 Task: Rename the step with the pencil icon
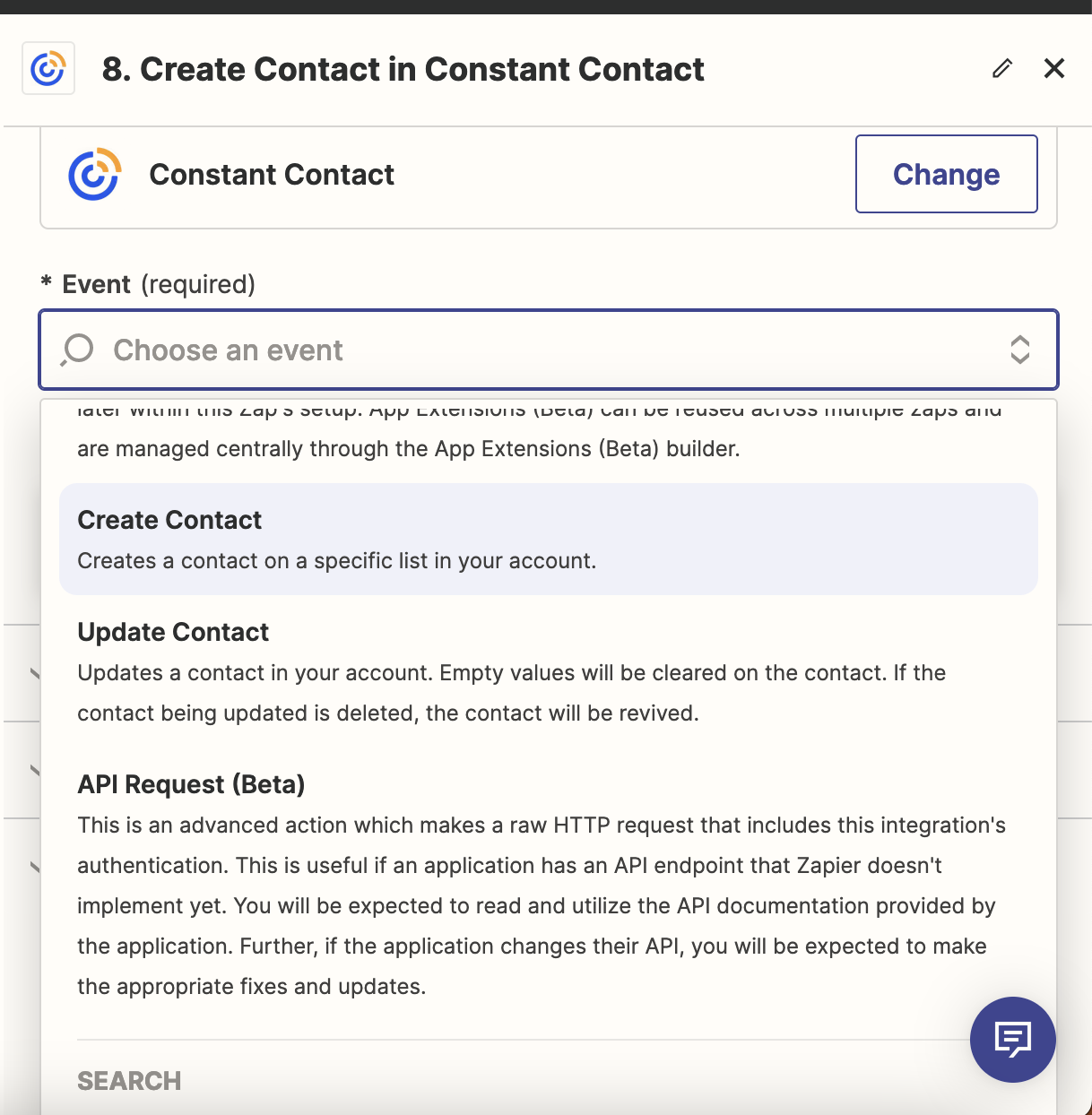pyautogui.click(x=1002, y=68)
